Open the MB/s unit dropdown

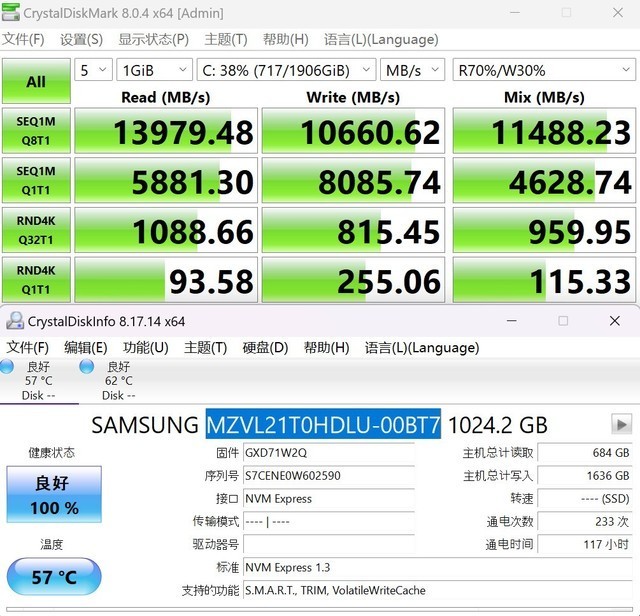tap(412, 71)
